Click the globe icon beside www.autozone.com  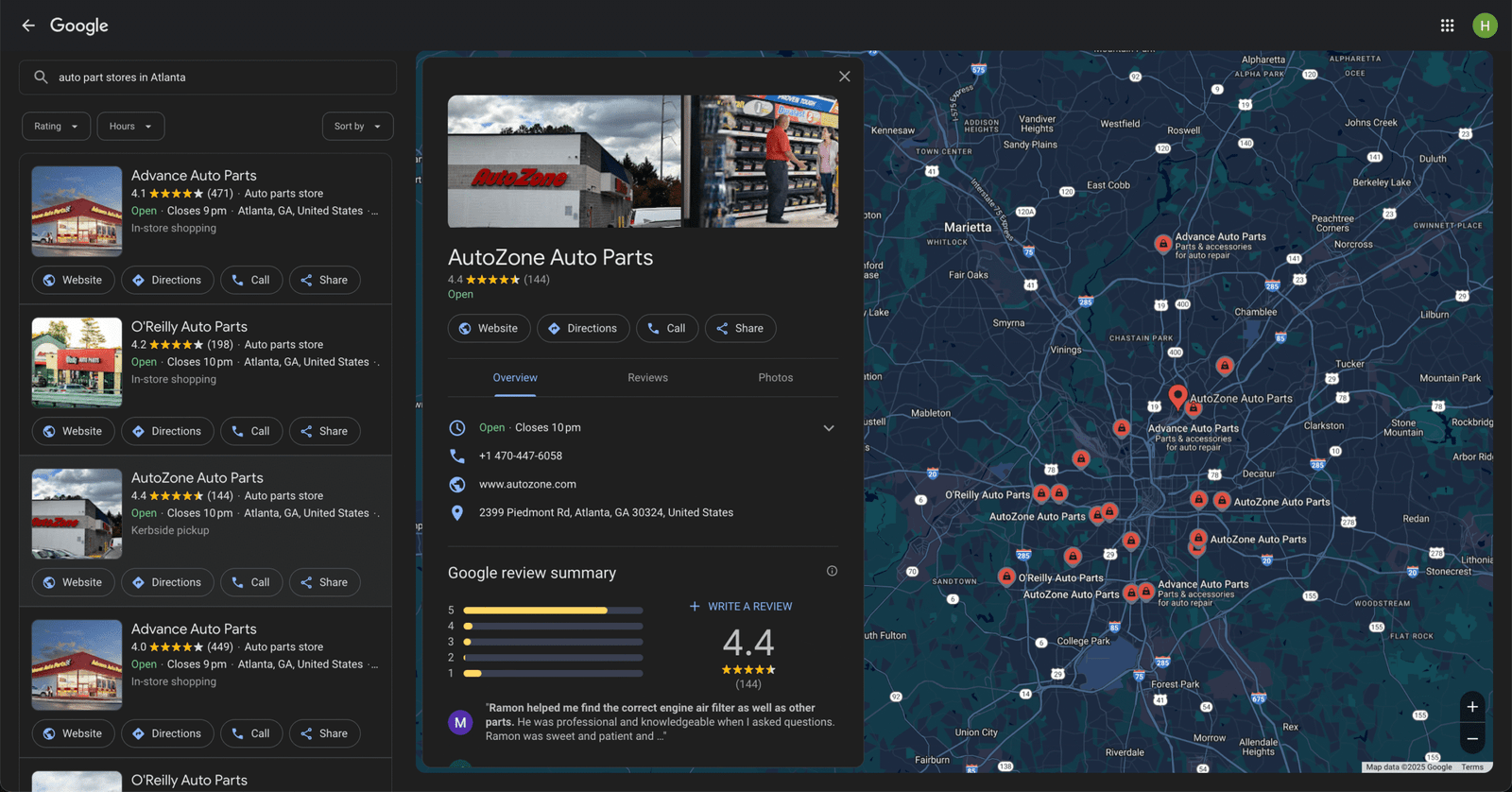point(457,485)
